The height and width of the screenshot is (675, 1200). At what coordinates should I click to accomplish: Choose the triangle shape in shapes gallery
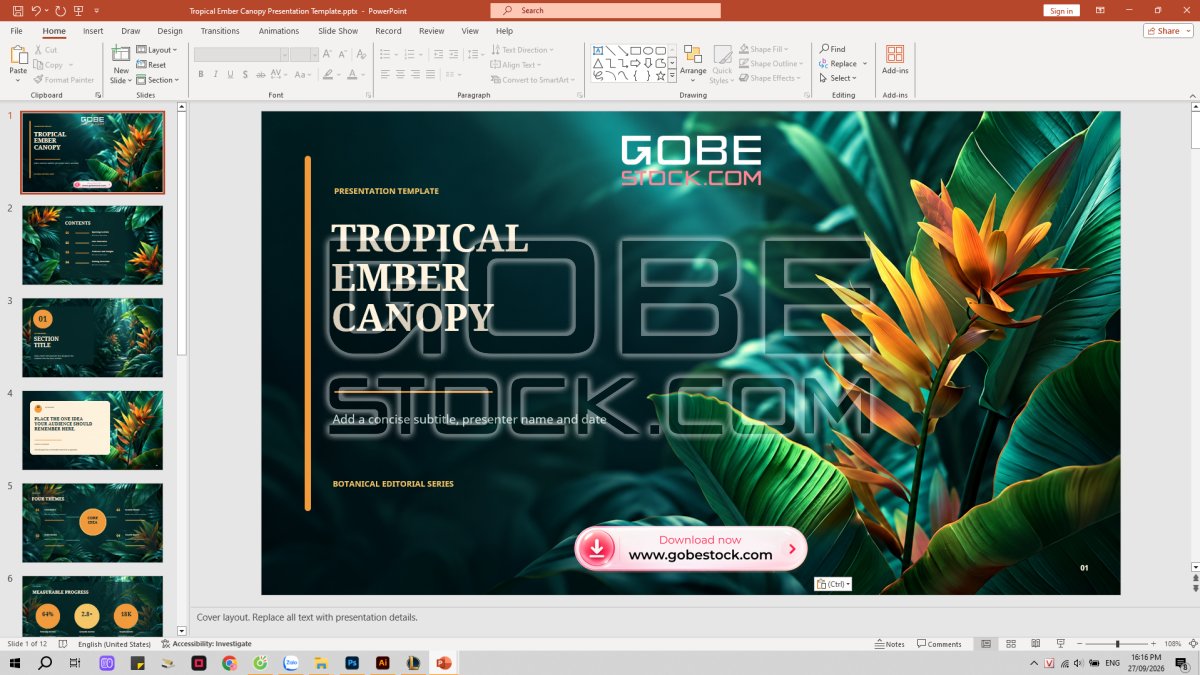598,63
